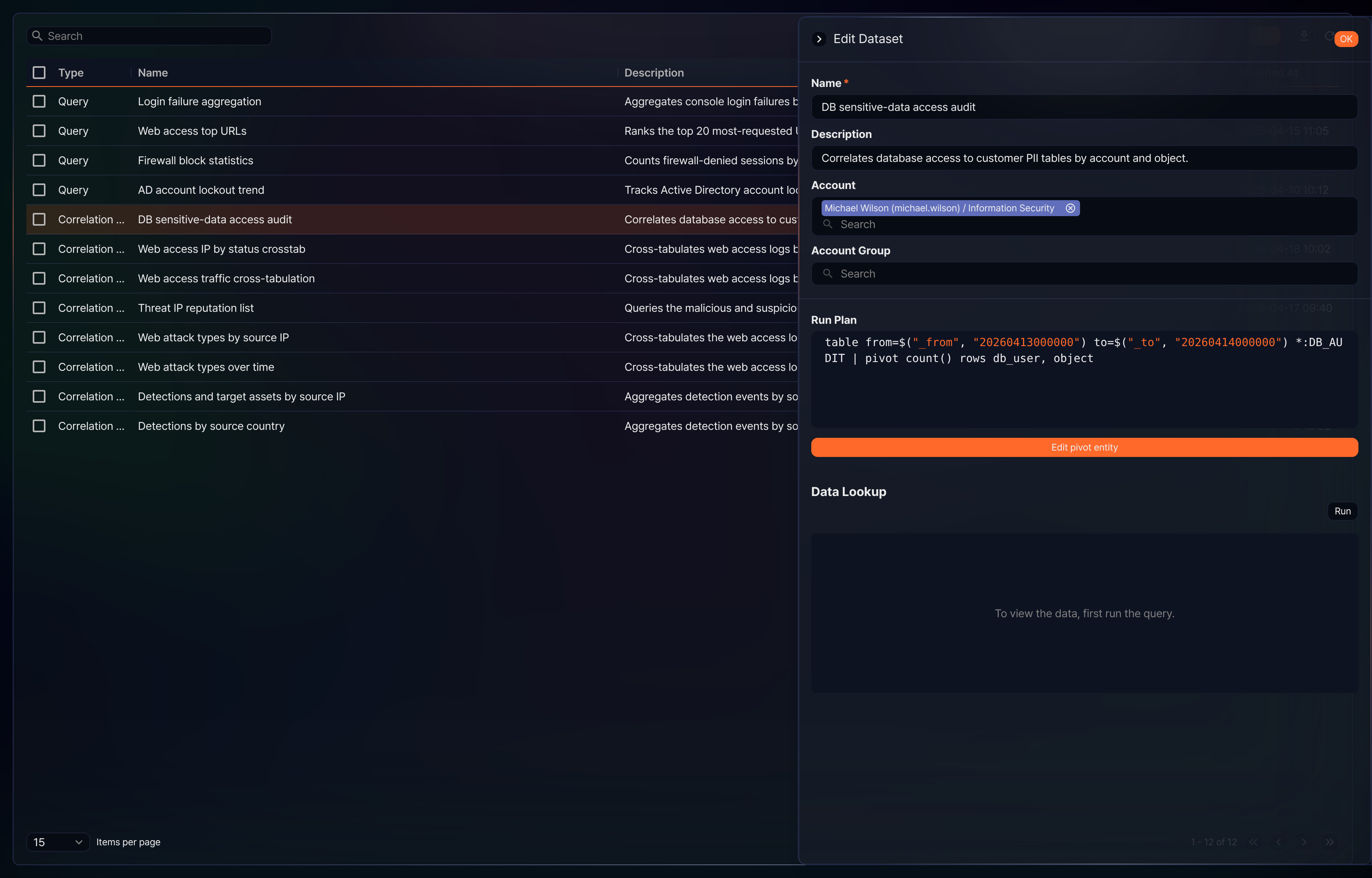
Task: Confirm the dataset edits with OK
Action: point(1346,39)
